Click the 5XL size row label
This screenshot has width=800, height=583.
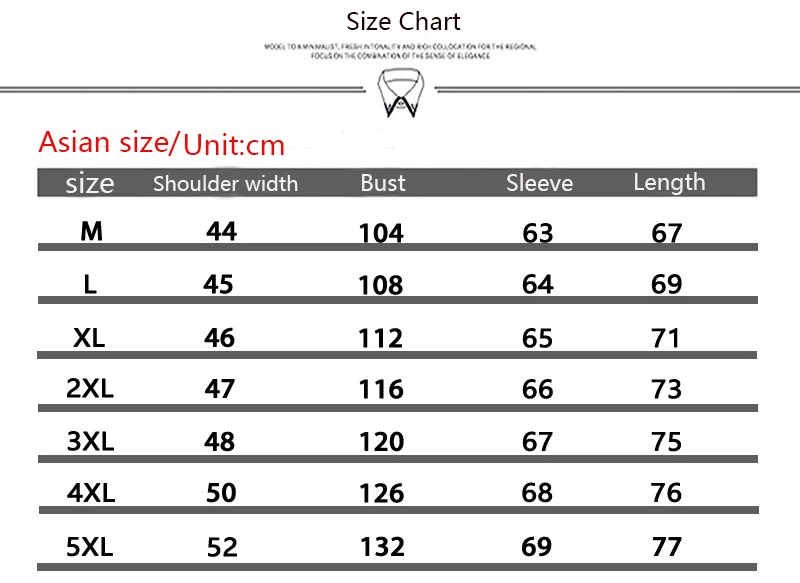point(90,546)
